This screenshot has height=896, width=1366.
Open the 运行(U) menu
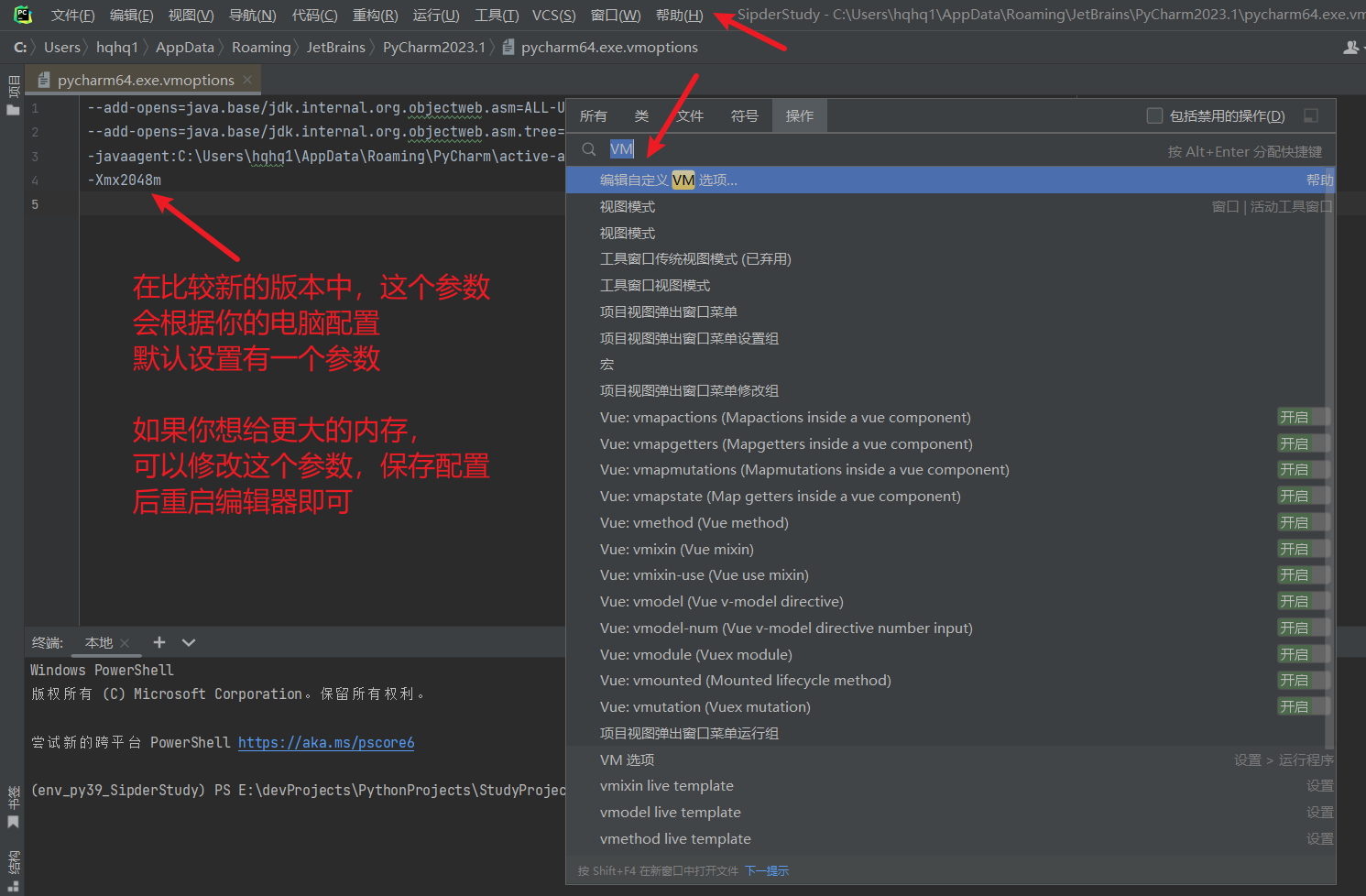click(436, 15)
